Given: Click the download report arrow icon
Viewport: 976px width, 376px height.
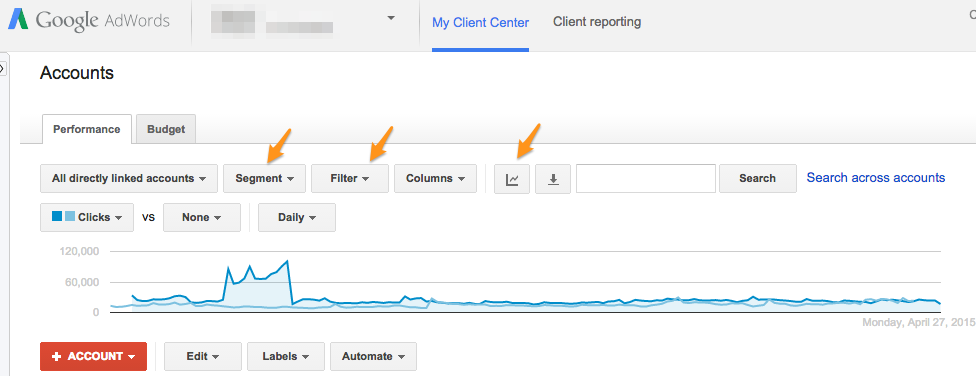Looking at the screenshot, I should pos(553,179).
